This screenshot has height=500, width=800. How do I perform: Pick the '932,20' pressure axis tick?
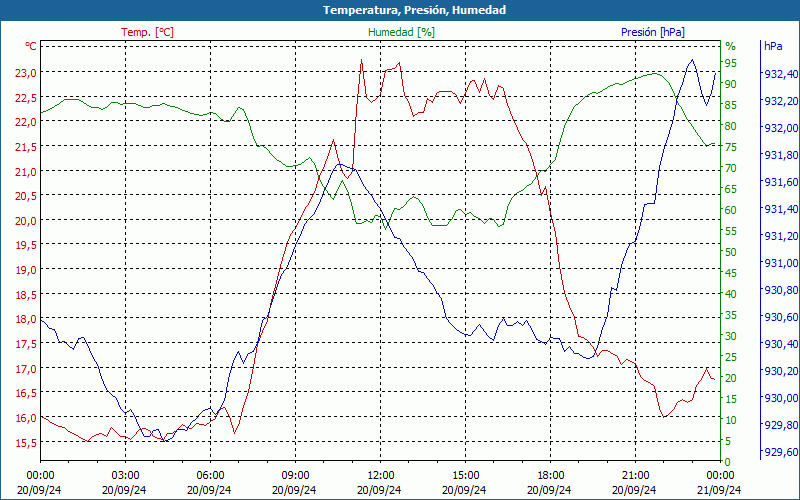click(x=780, y=101)
